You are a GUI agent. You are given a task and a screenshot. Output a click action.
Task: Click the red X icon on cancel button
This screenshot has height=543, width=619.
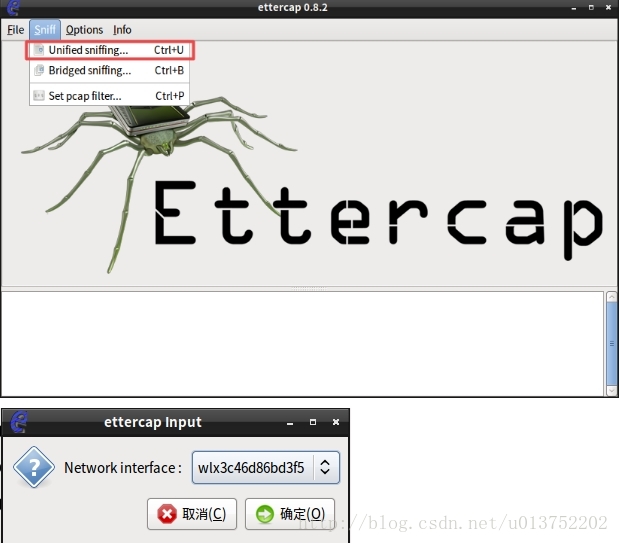click(167, 514)
